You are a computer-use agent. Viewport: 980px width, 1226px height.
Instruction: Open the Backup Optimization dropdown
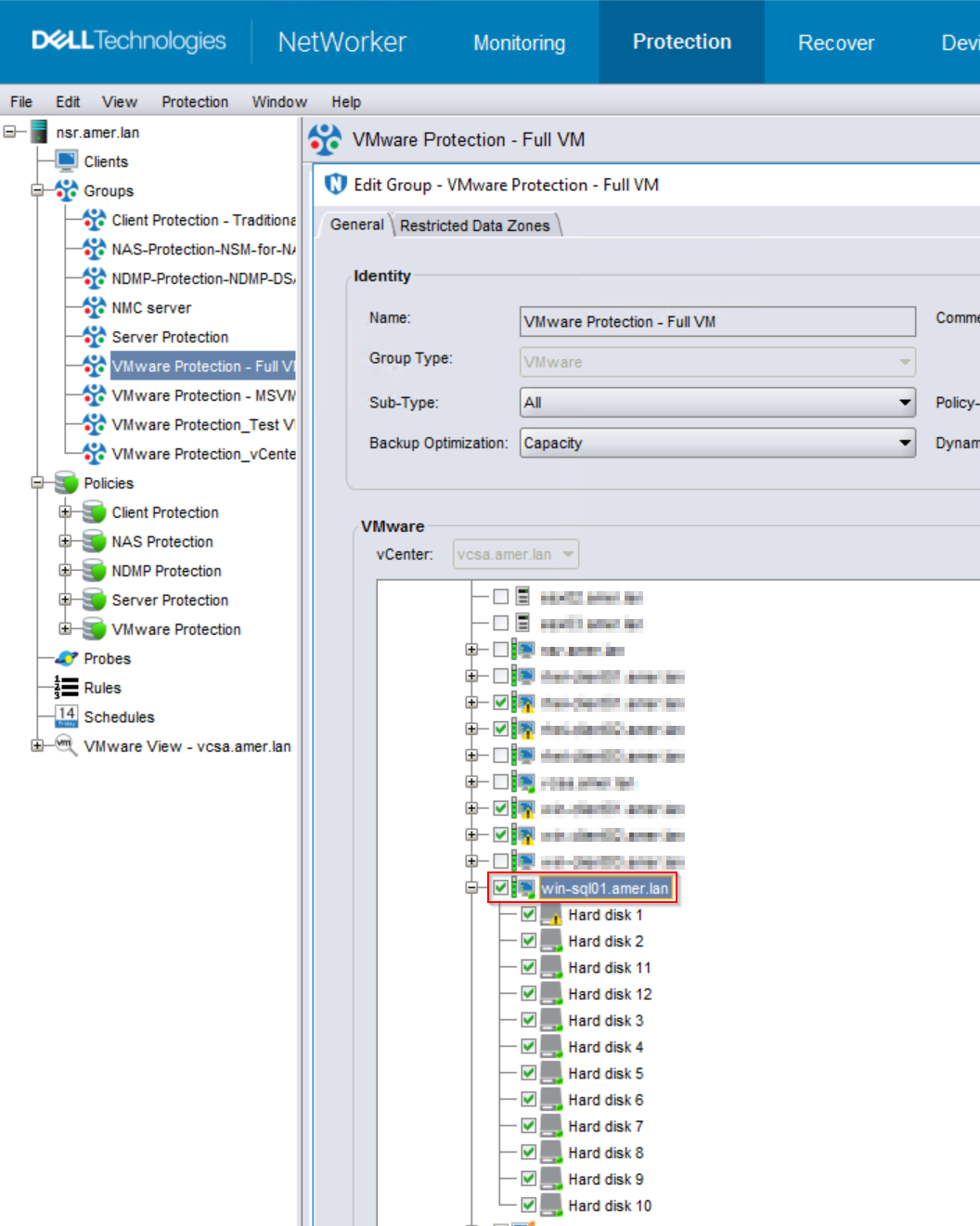coord(904,443)
